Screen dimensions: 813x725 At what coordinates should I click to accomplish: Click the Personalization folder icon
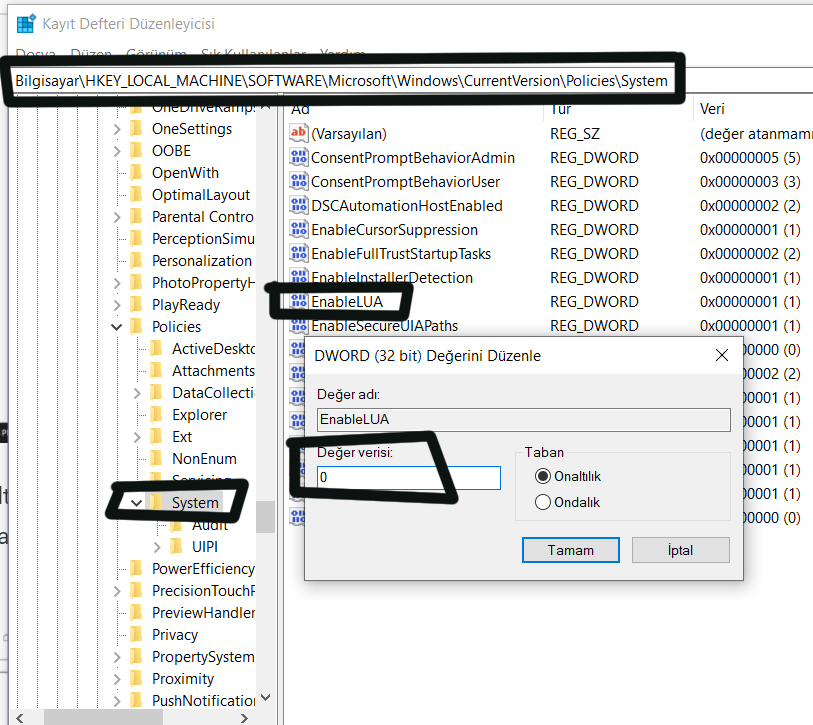click(x=136, y=260)
